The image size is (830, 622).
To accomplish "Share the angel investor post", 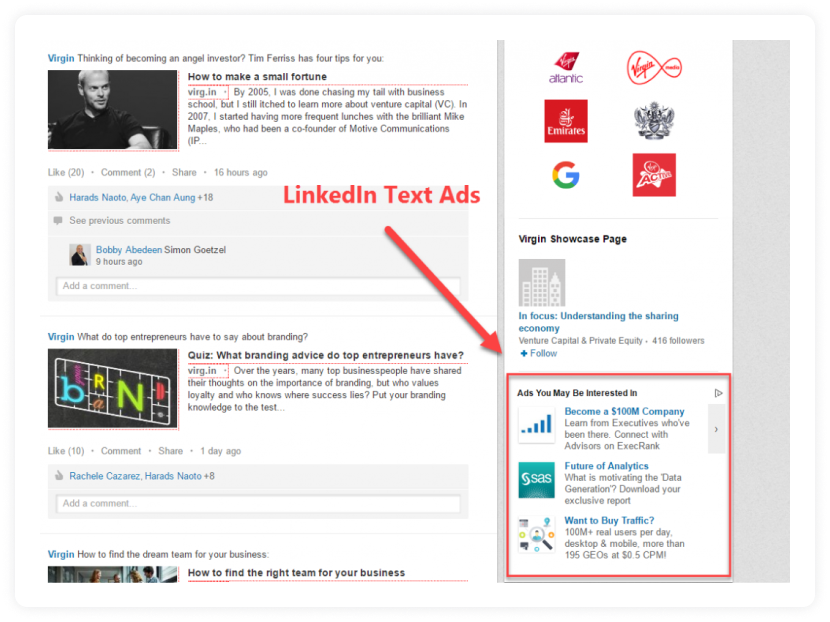I will (x=184, y=173).
